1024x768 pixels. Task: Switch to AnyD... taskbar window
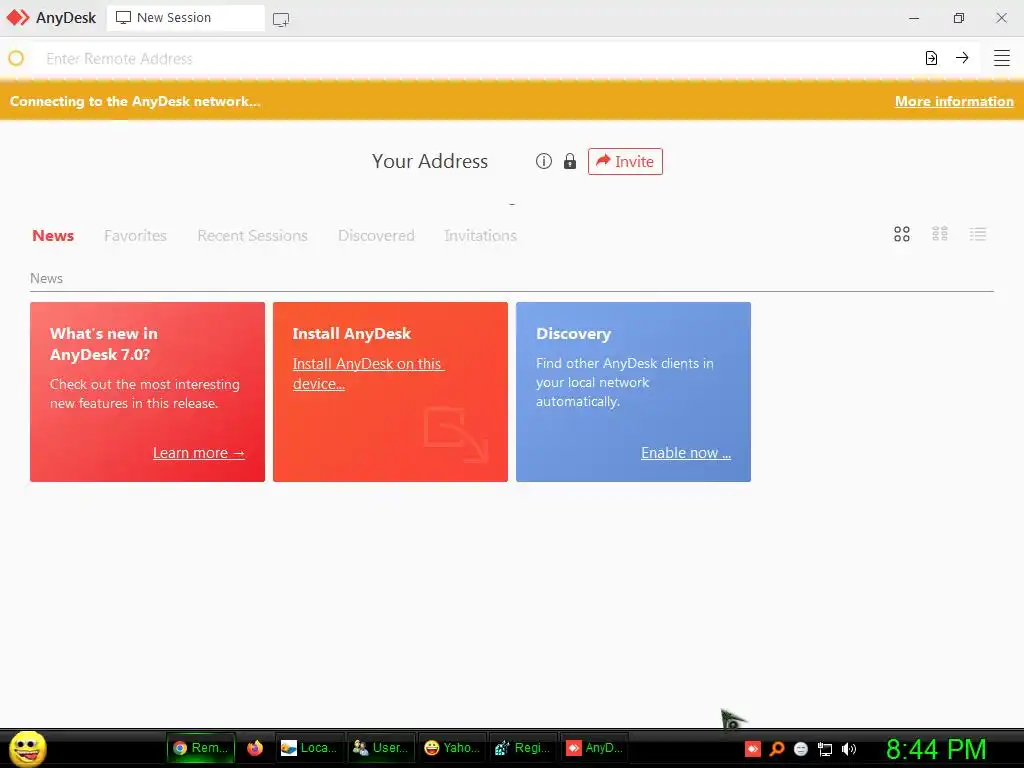point(594,748)
